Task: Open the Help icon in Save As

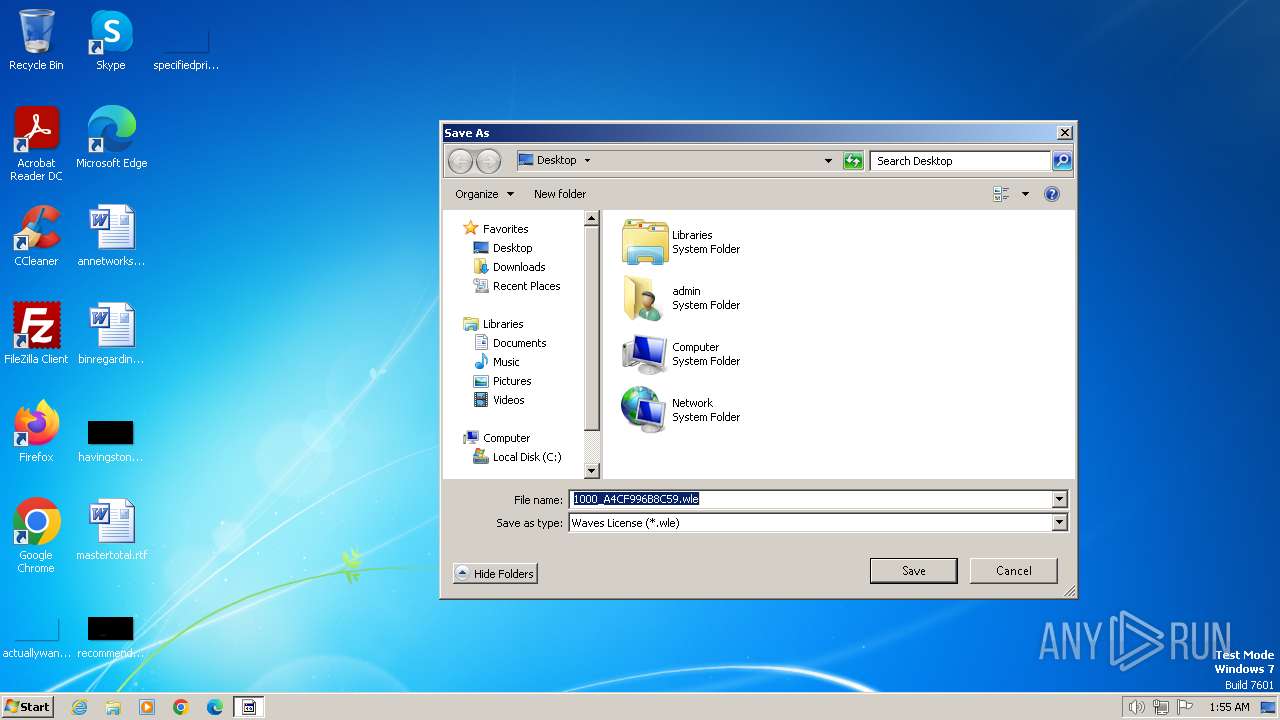Action: coord(1052,194)
